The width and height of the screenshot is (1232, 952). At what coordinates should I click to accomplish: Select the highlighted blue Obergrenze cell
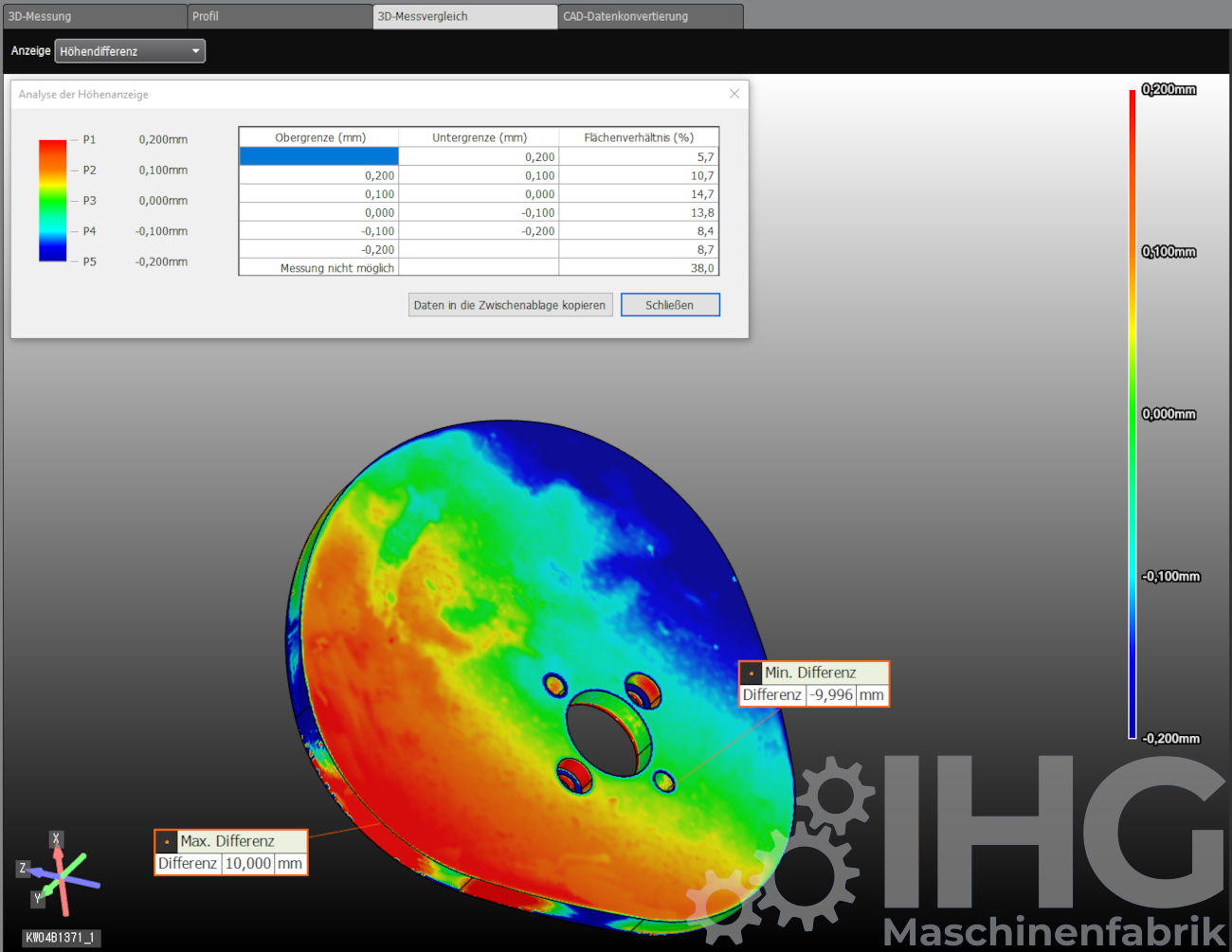pos(319,156)
